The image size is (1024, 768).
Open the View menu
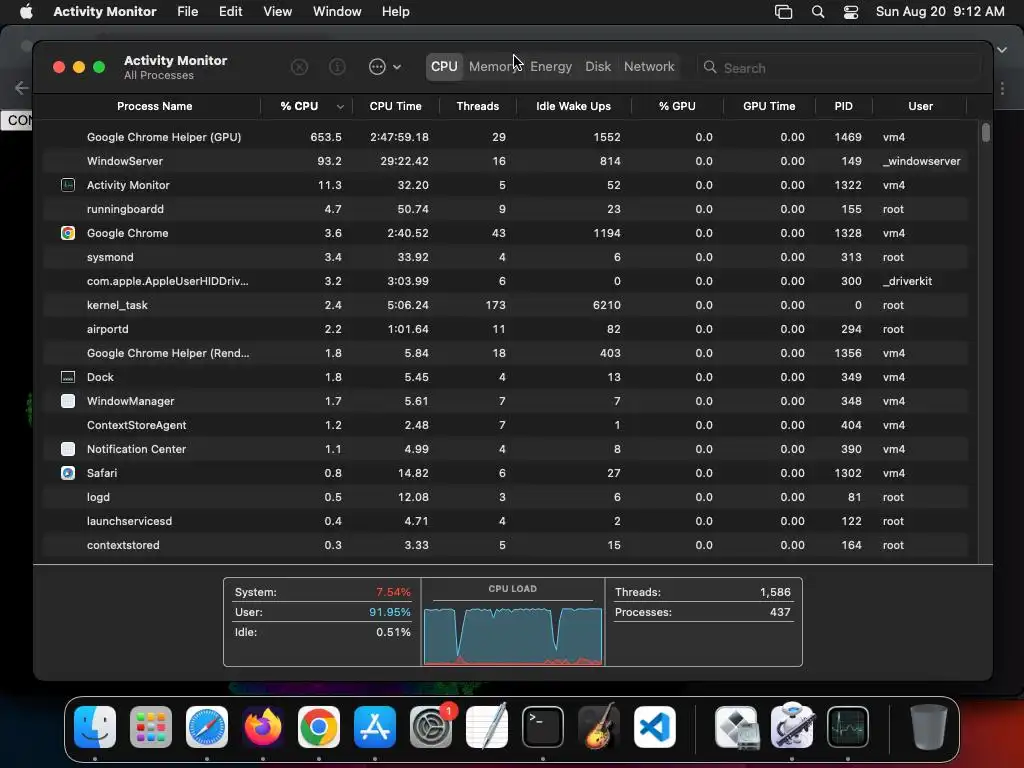278,12
